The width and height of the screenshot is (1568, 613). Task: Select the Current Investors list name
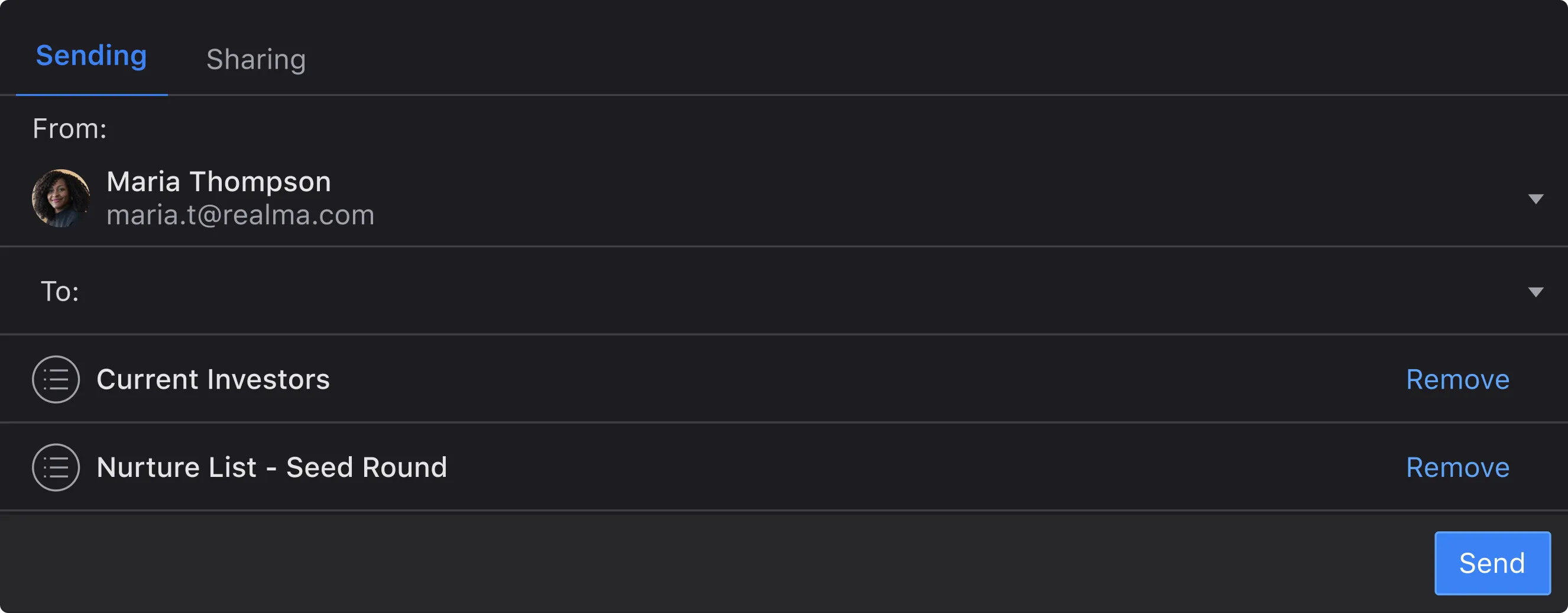click(x=213, y=379)
